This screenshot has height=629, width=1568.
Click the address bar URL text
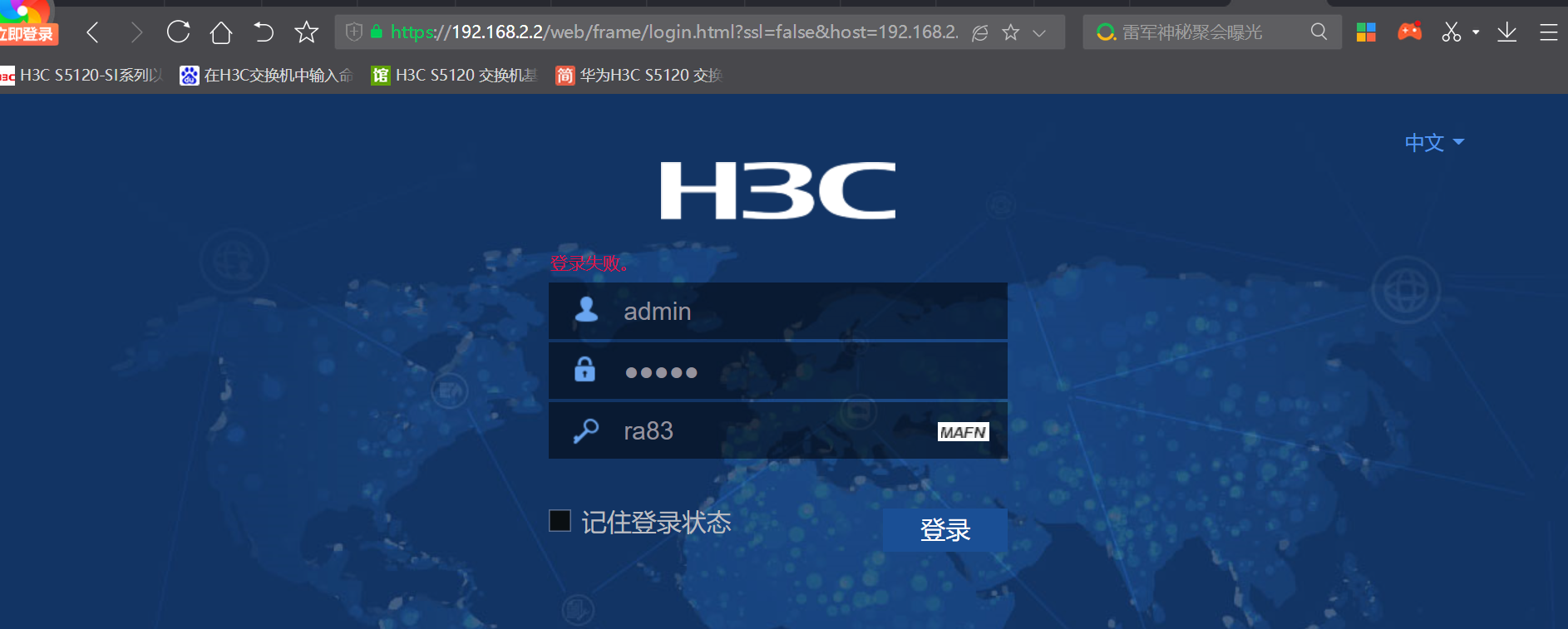coord(674,32)
